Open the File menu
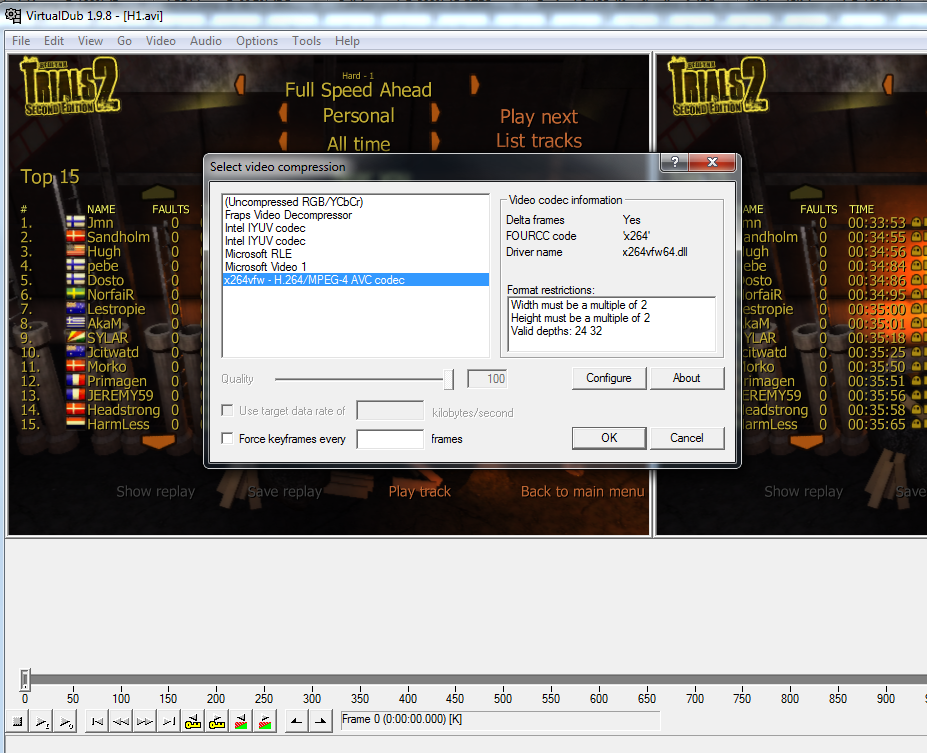This screenshot has height=753, width=927. 21,41
